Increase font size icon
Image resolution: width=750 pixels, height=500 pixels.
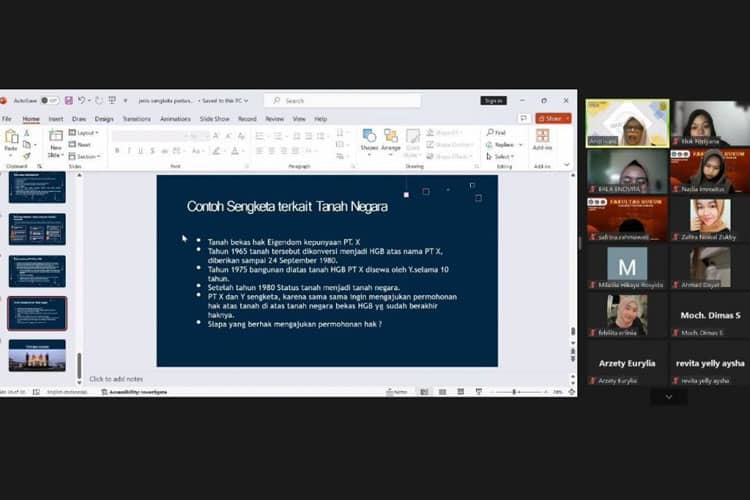[x=216, y=136]
